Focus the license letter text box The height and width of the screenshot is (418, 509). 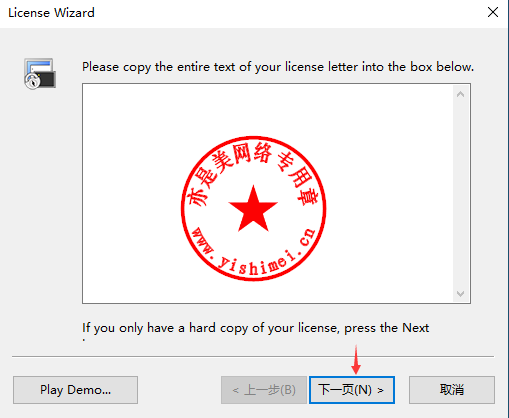pos(268,194)
